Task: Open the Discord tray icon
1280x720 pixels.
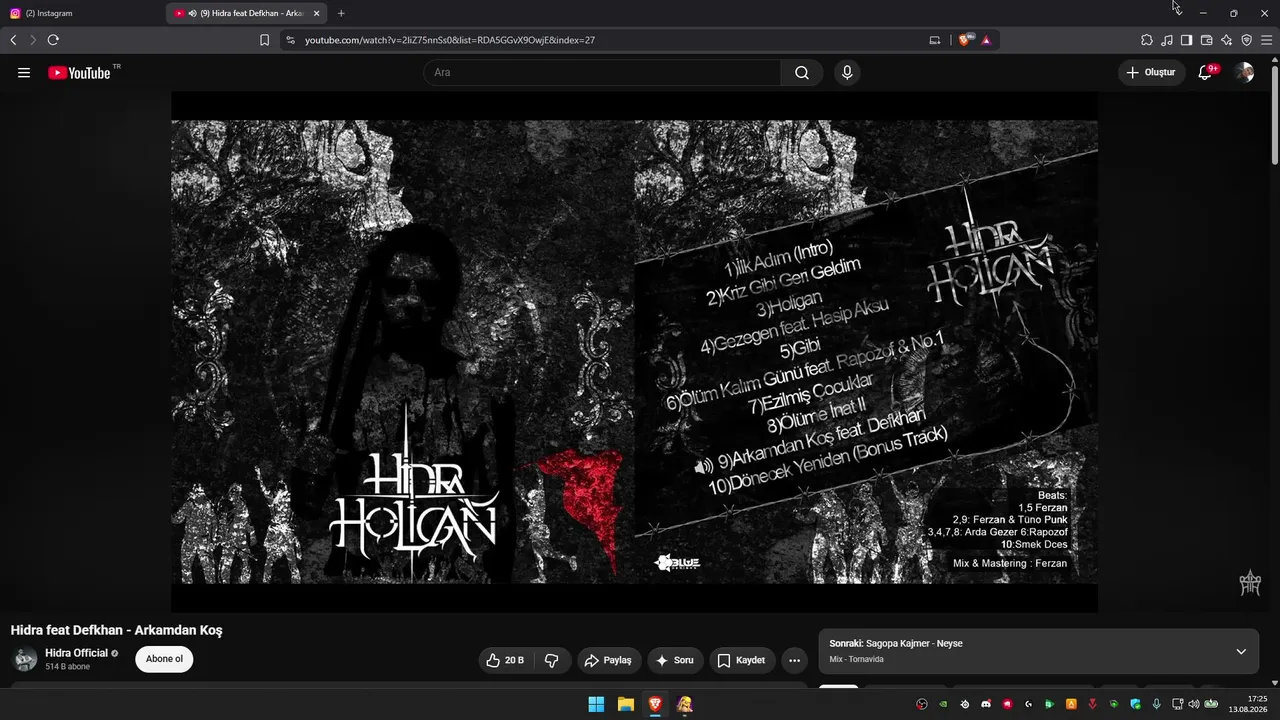Action: pos(986,704)
